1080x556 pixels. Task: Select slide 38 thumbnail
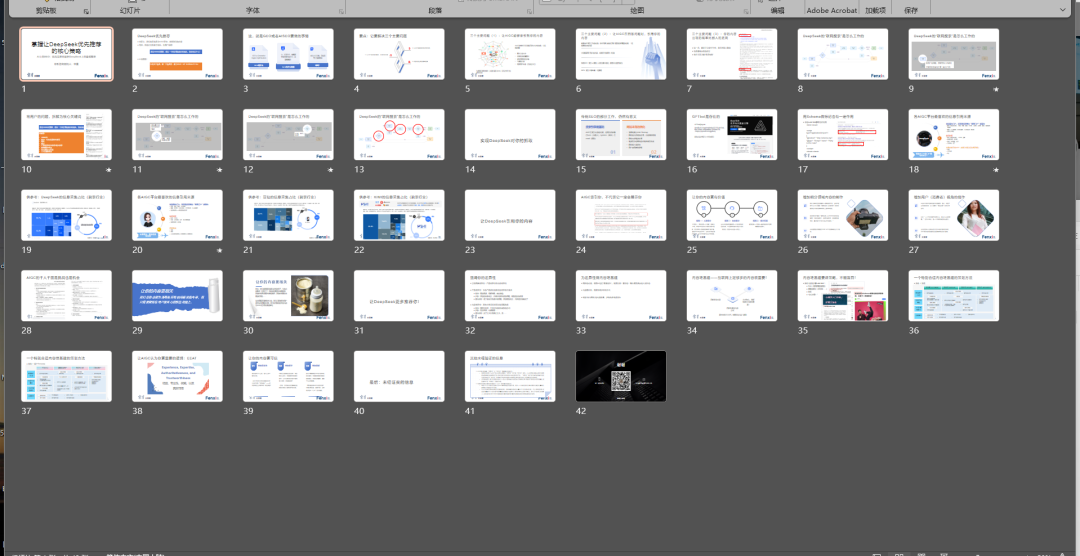177,376
